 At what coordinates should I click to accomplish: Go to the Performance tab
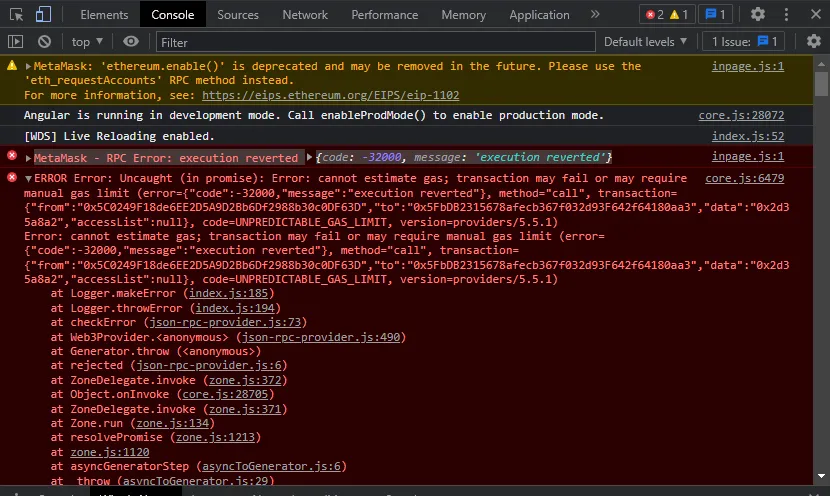click(385, 15)
